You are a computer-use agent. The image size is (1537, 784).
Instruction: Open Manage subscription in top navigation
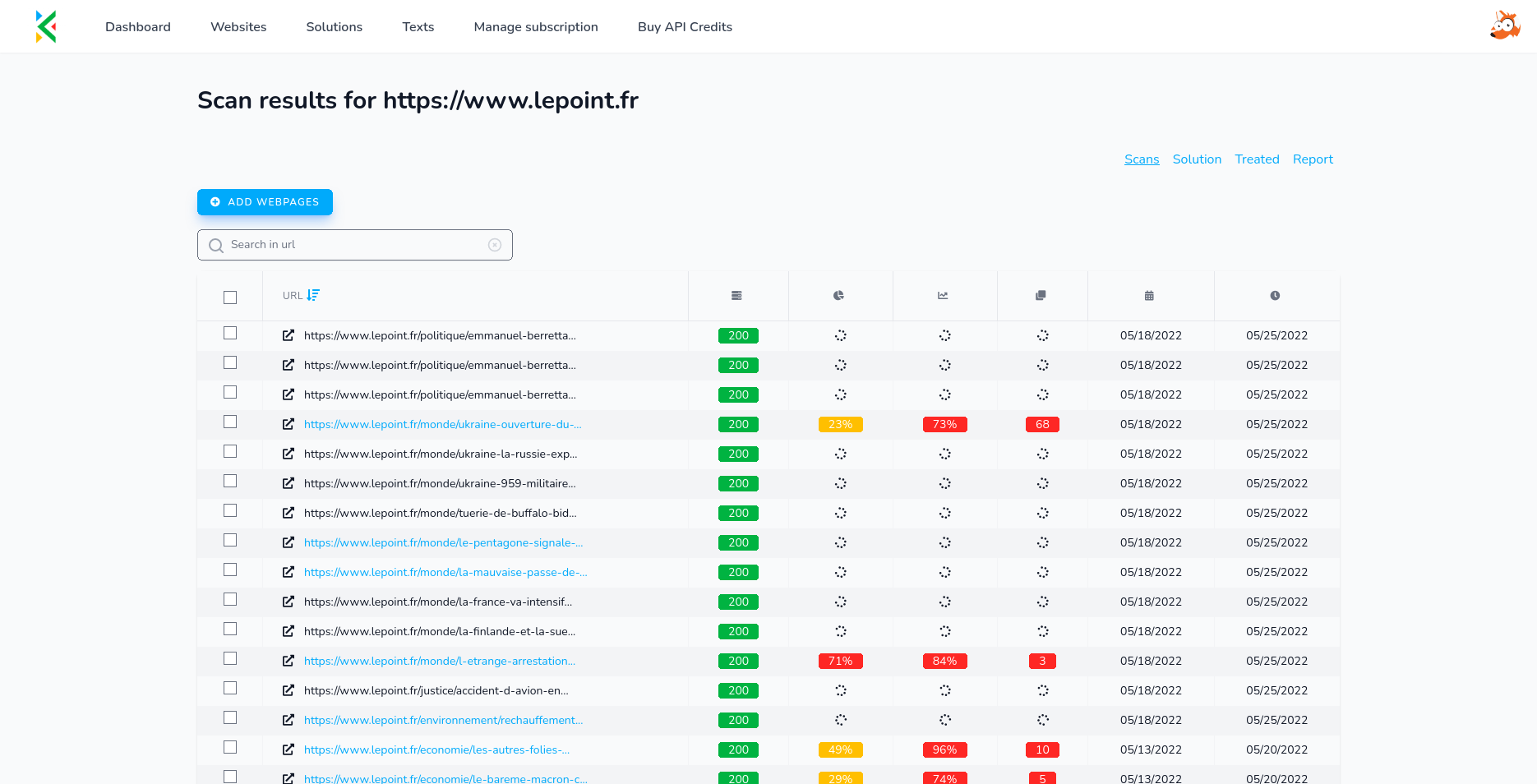coord(536,27)
